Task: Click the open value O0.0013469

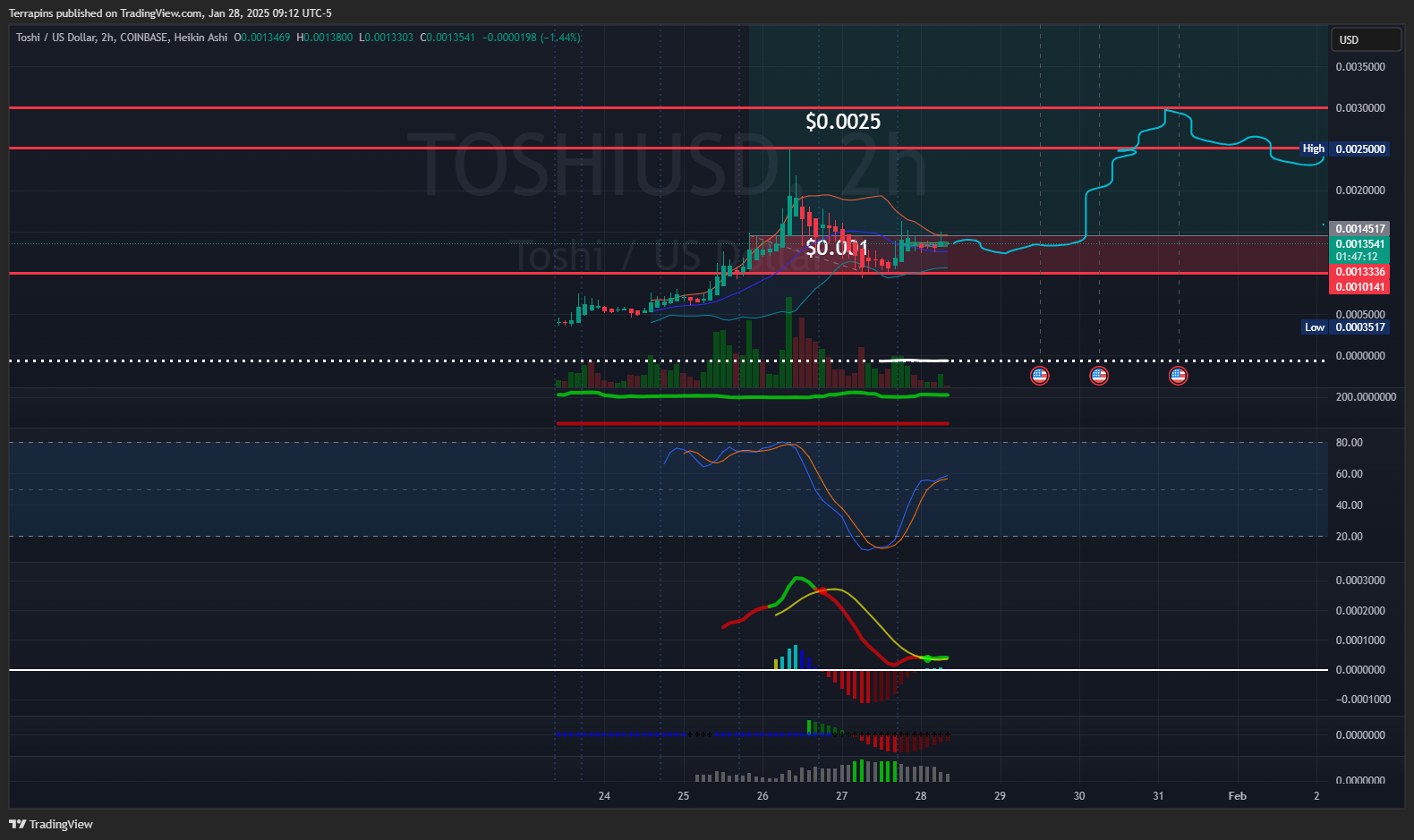Action: (x=262, y=38)
